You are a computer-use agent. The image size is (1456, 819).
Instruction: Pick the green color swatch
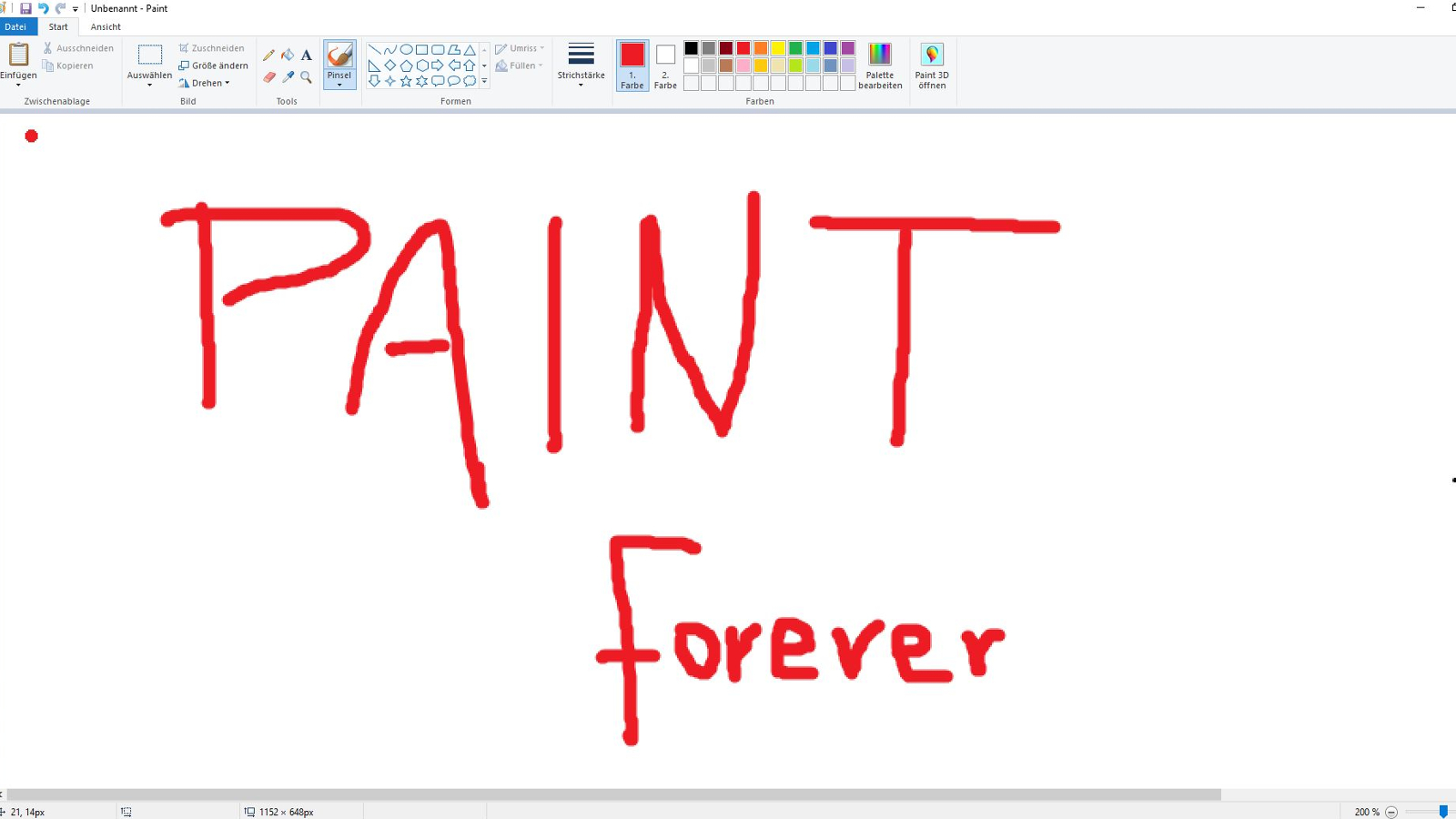click(795, 48)
